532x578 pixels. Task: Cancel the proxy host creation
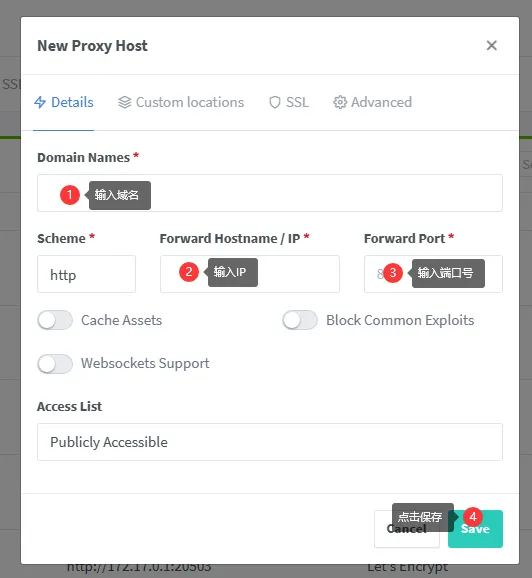pos(407,529)
